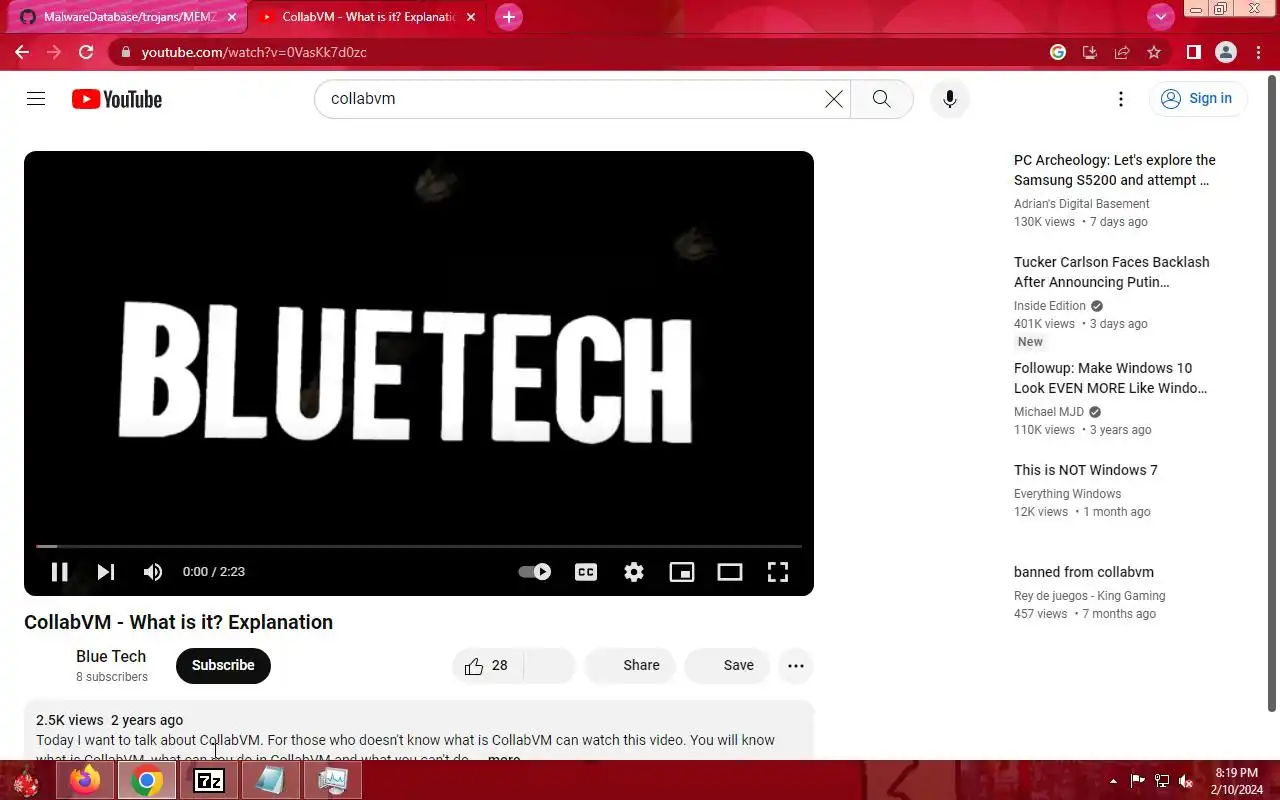Subscribe to Blue Tech channel
The height and width of the screenshot is (800, 1280).
[x=223, y=666]
